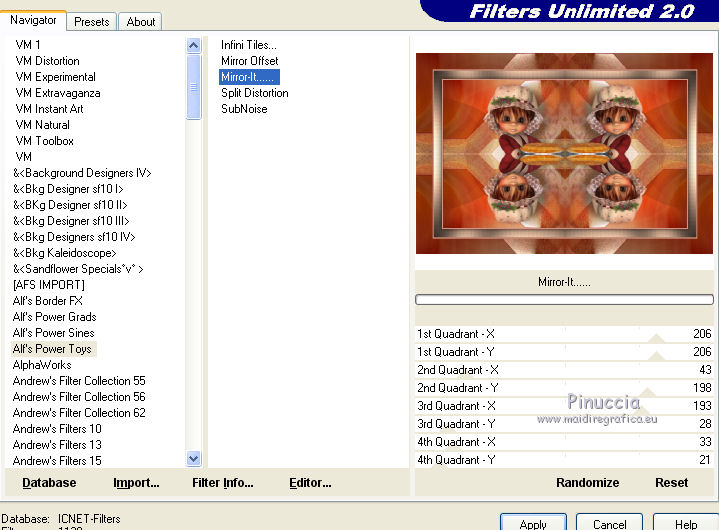The height and width of the screenshot is (530, 719).
Task: Click the category list scroll down arrow
Action: tap(194, 458)
